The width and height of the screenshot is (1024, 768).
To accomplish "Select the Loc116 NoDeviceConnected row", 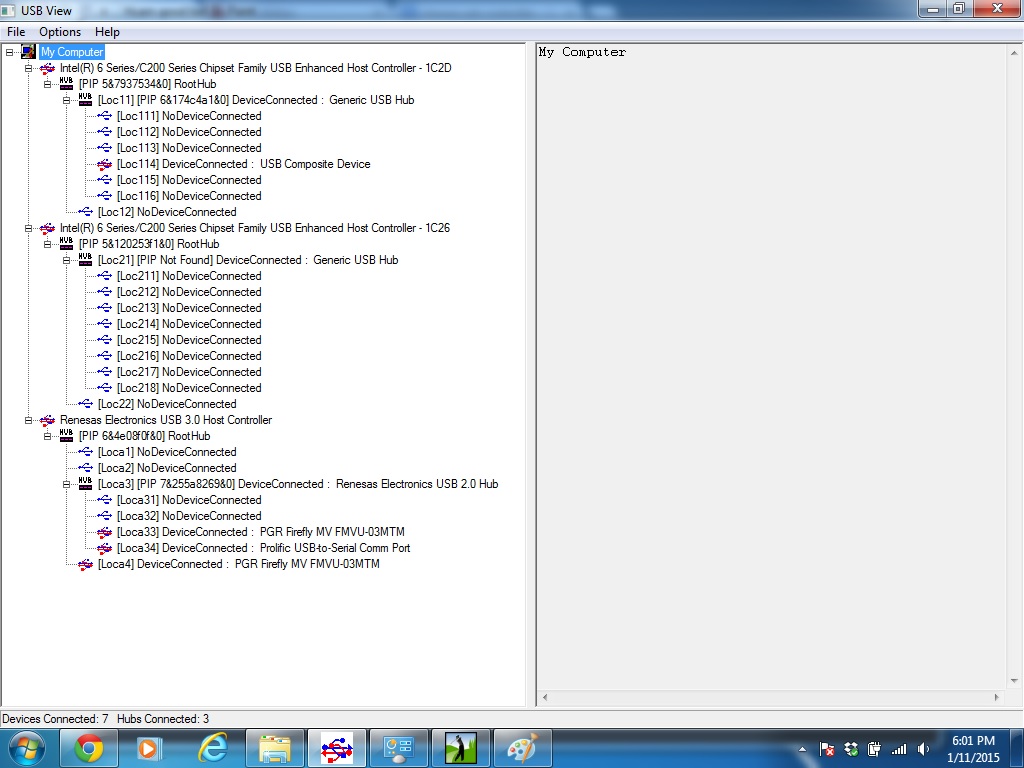I will [x=189, y=196].
